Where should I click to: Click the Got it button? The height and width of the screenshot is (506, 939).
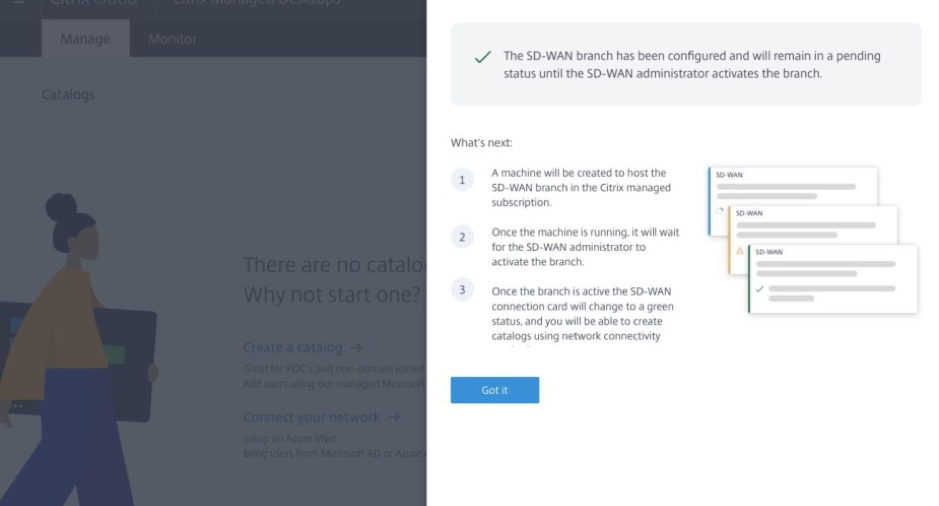[495, 390]
